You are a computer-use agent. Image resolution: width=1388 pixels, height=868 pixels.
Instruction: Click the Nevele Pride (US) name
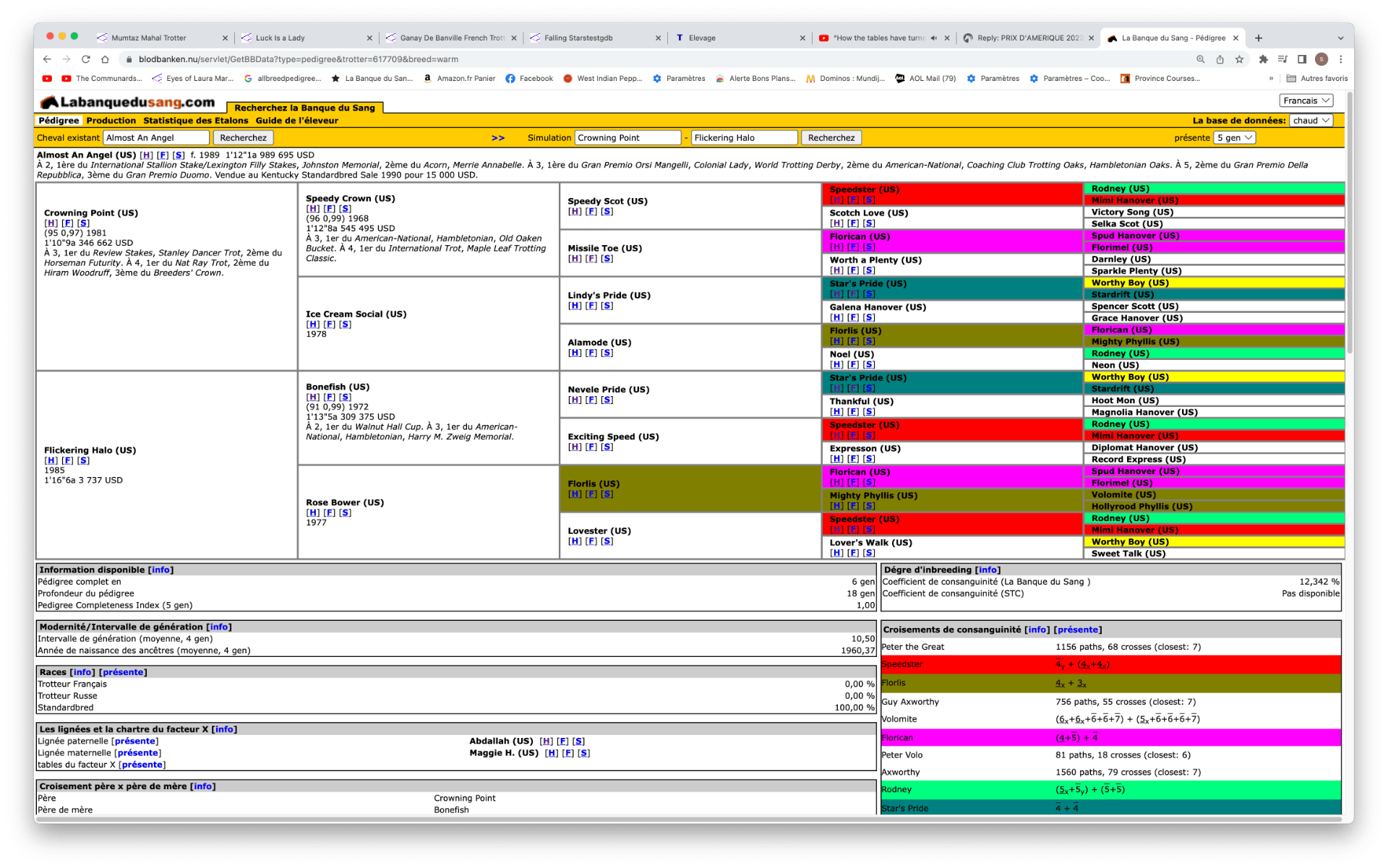[608, 390]
